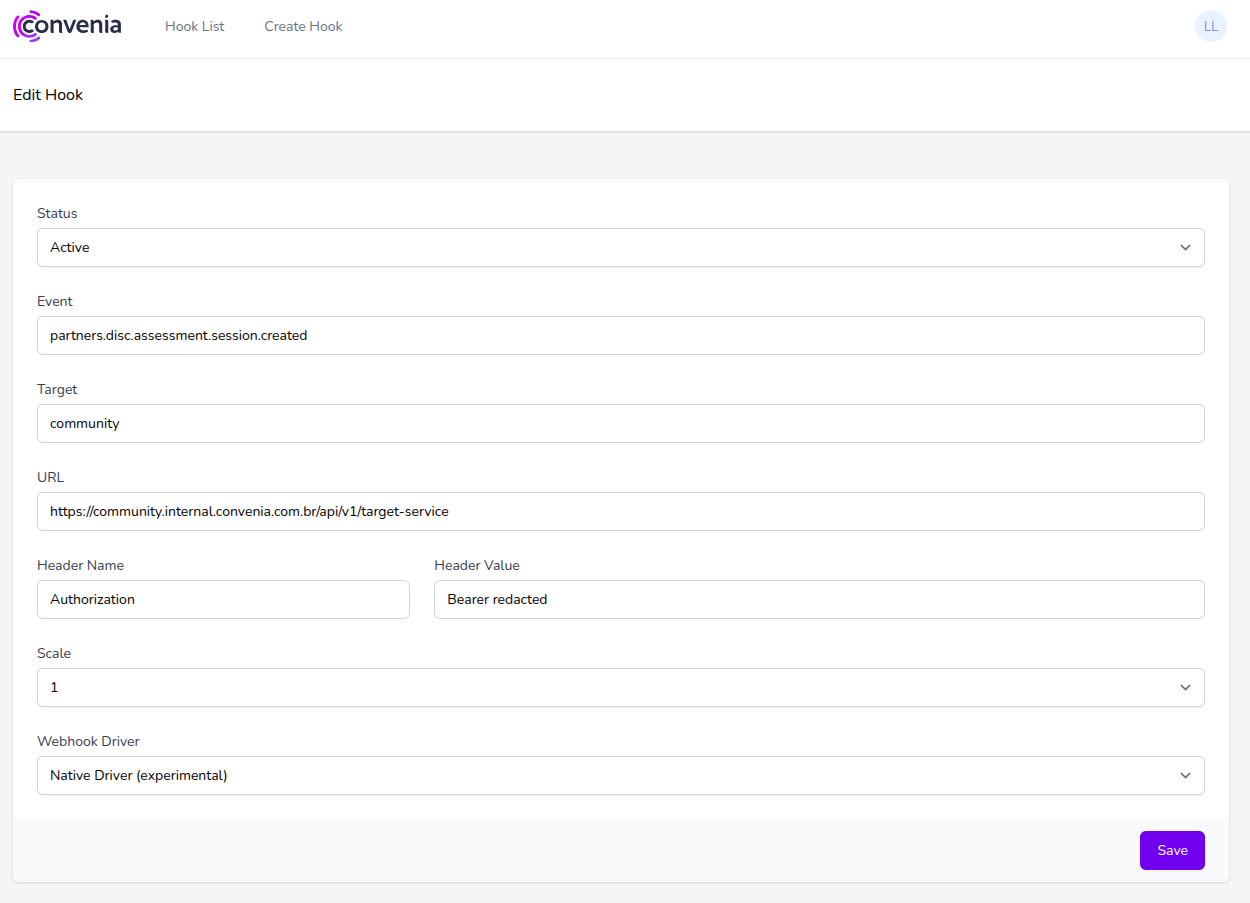Click the URL input field
The image size is (1250, 903).
coord(621,511)
